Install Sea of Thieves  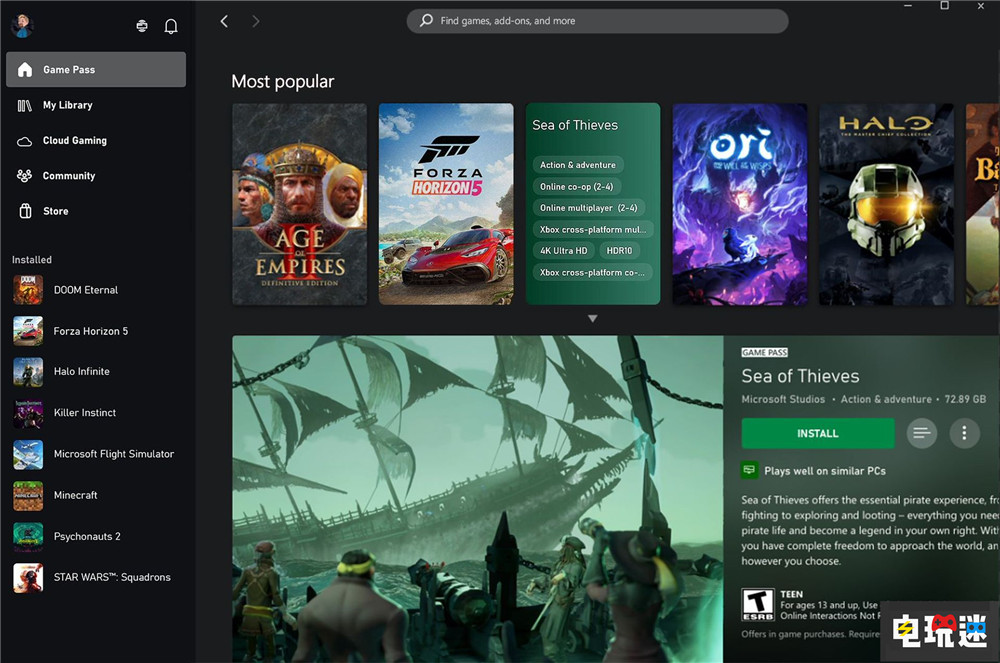coord(818,433)
